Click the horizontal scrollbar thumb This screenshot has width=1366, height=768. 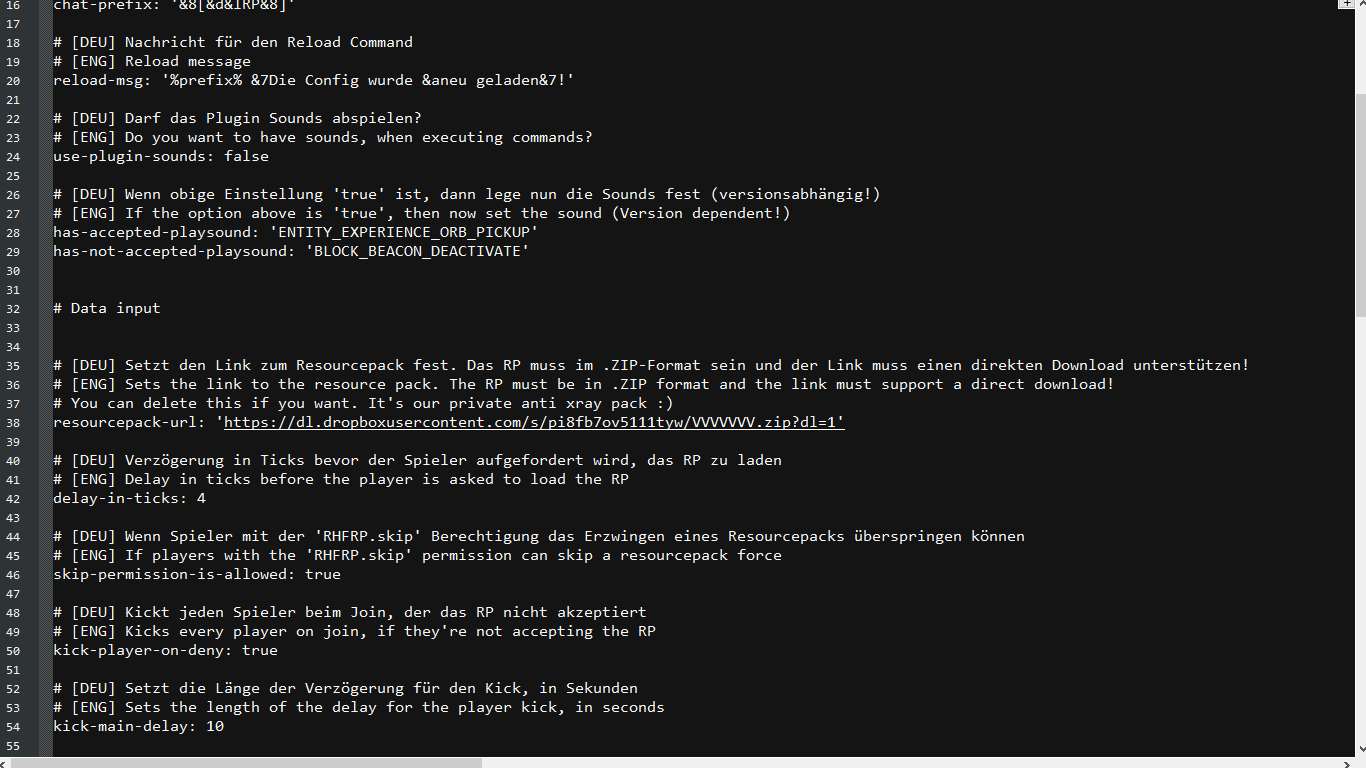246,762
